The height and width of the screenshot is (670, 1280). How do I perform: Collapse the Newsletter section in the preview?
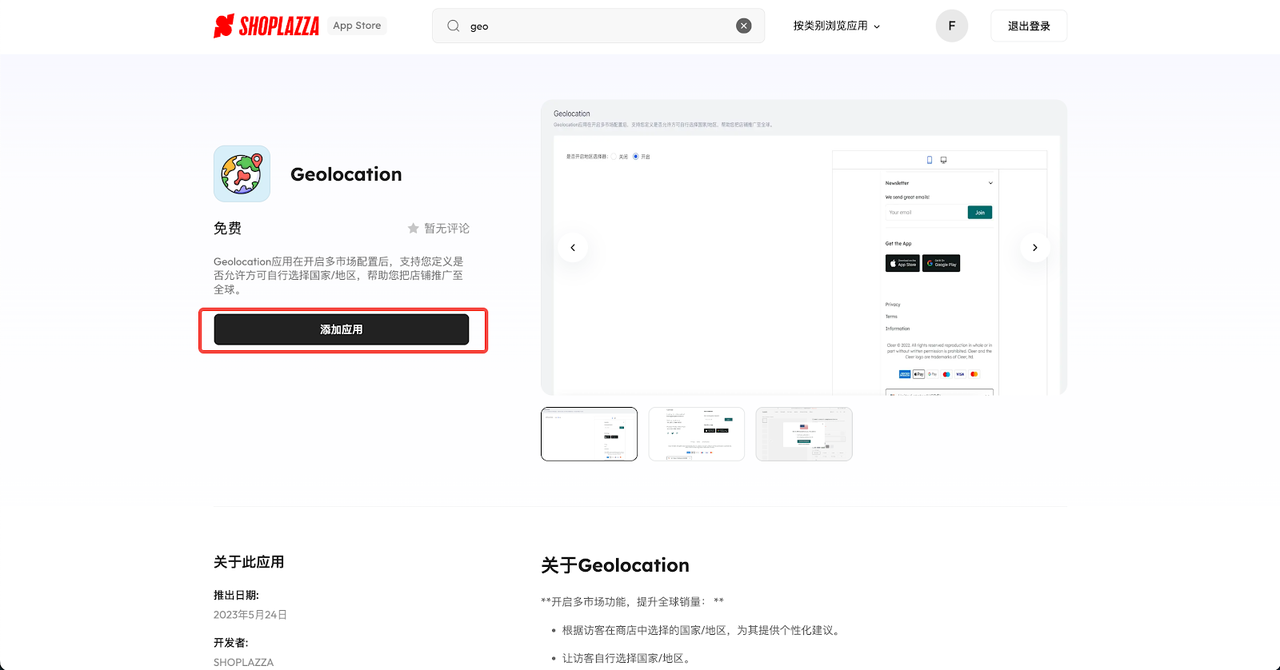pos(990,183)
